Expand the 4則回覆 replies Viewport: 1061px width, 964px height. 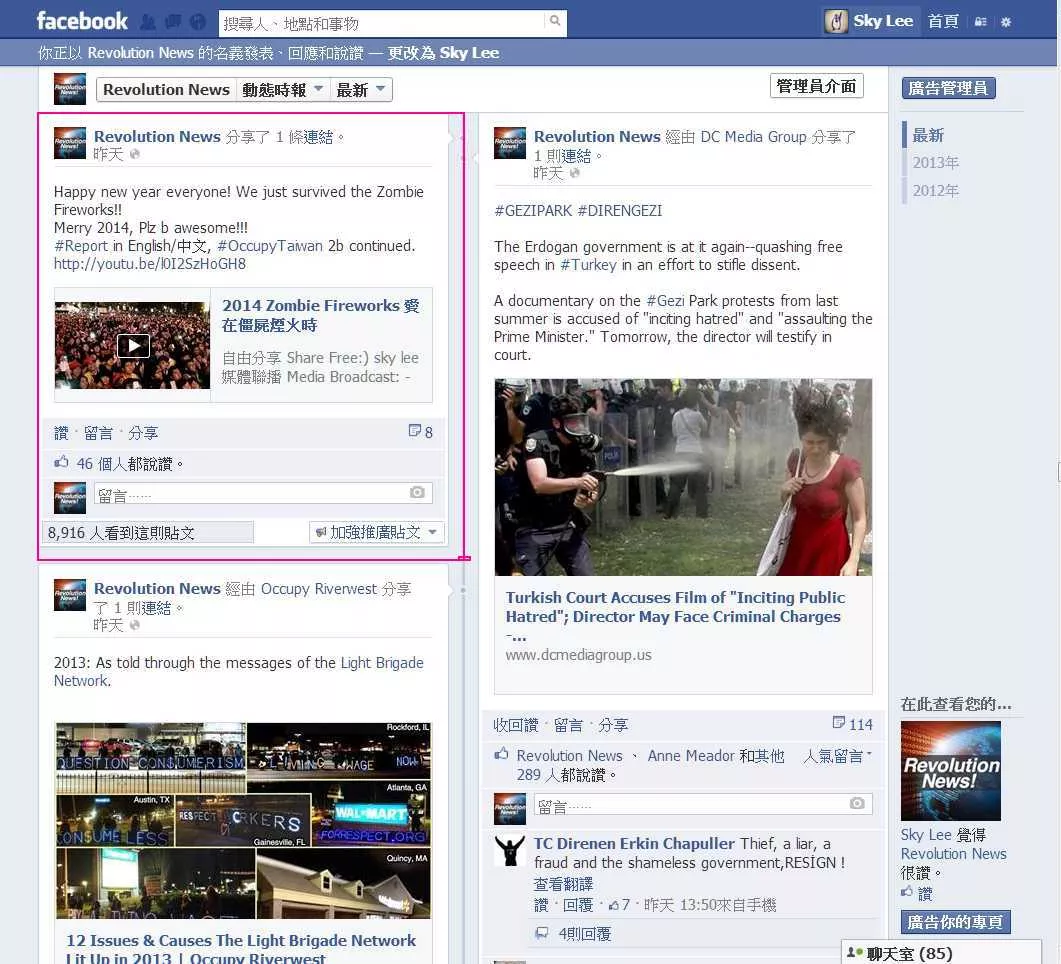[585, 934]
